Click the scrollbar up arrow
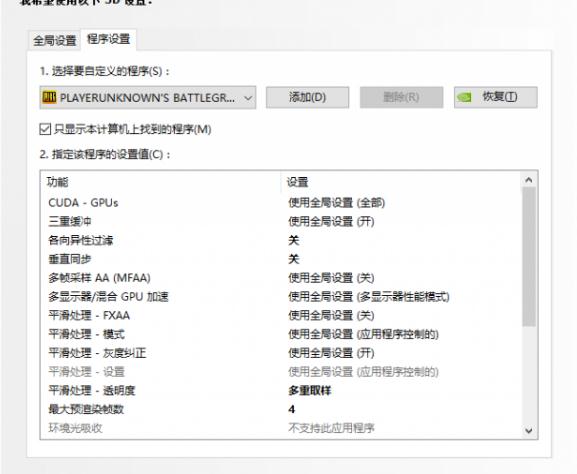This screenshot has height=474, width=577. pyautogui.click(x=529, y=180)
